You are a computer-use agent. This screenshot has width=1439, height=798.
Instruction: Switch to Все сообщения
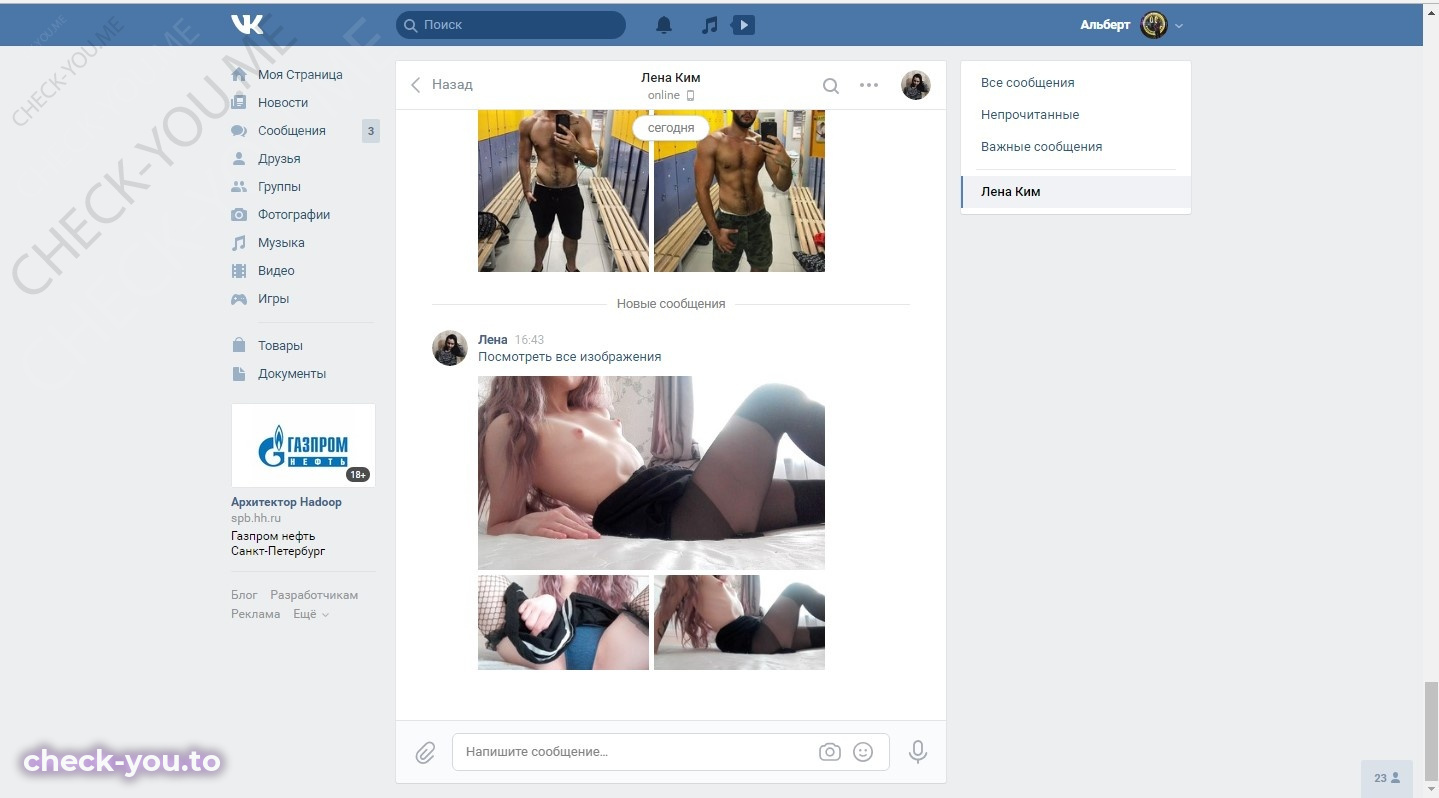[x=1028, y=83]
